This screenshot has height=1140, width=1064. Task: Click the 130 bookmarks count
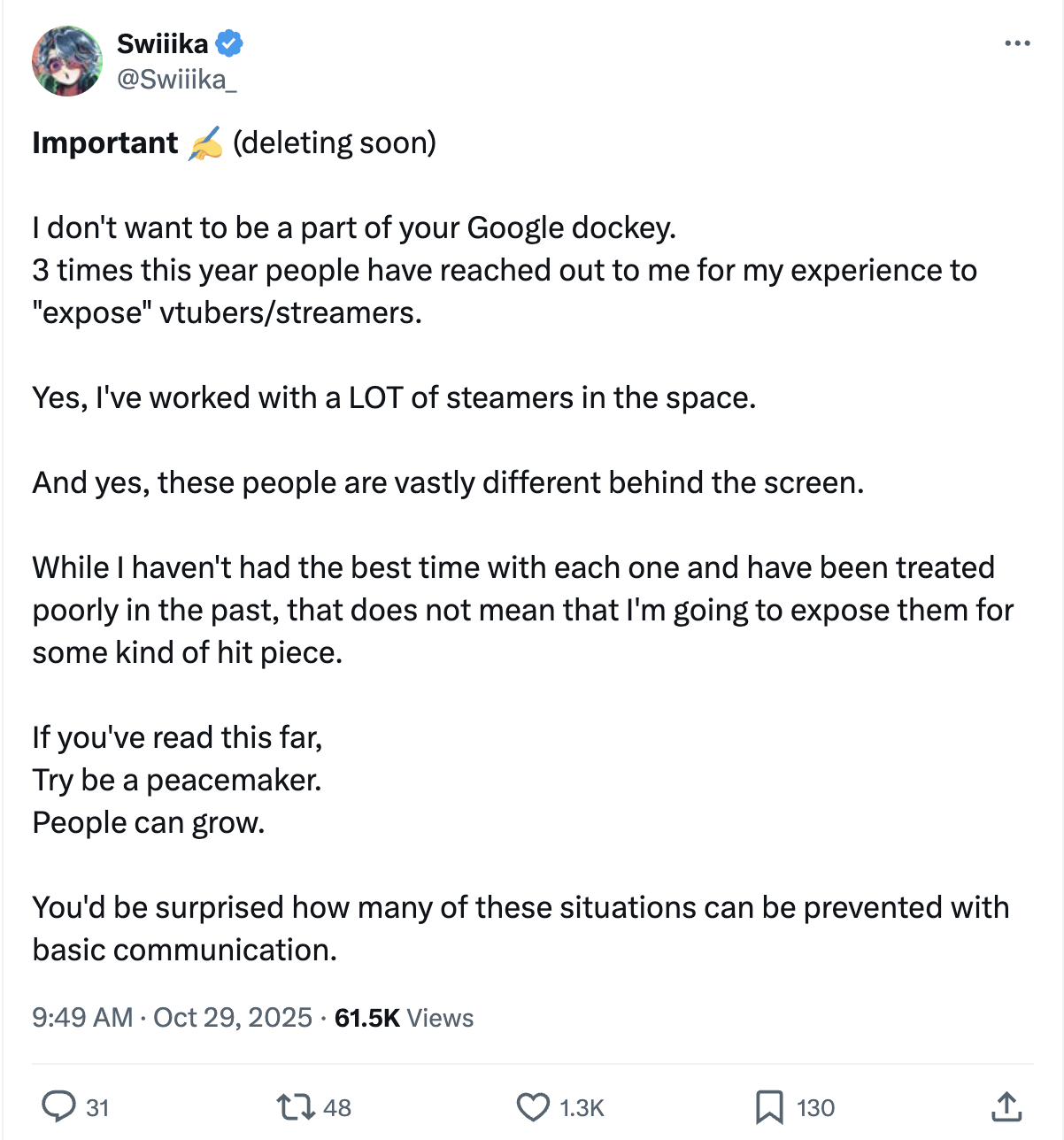tap(815, 1108)
